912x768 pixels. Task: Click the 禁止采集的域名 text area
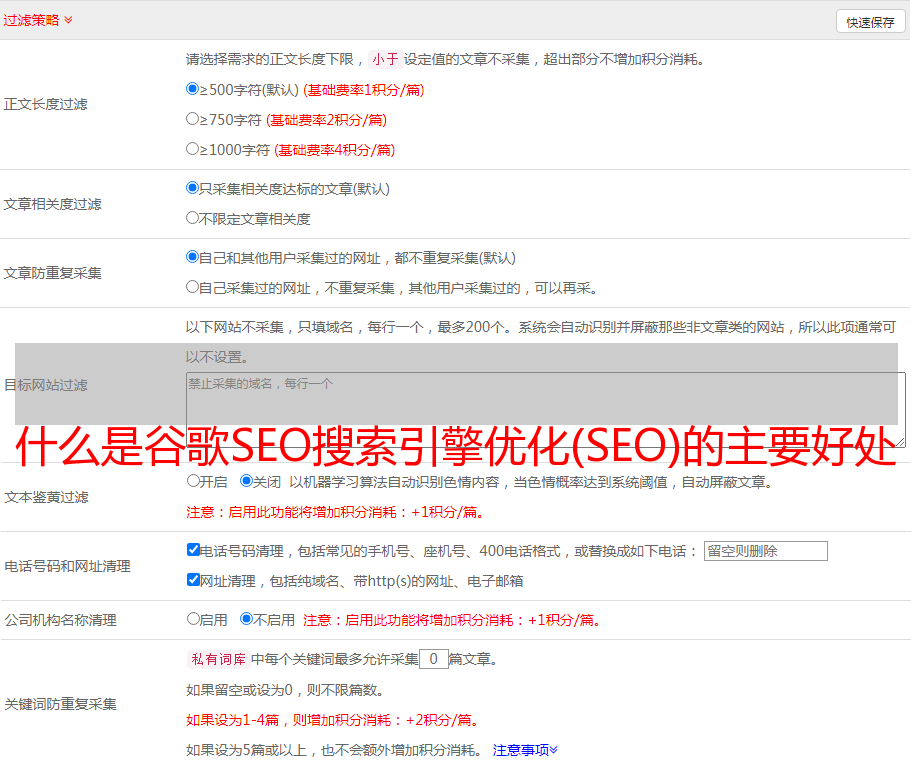click(x=545, y=410)
